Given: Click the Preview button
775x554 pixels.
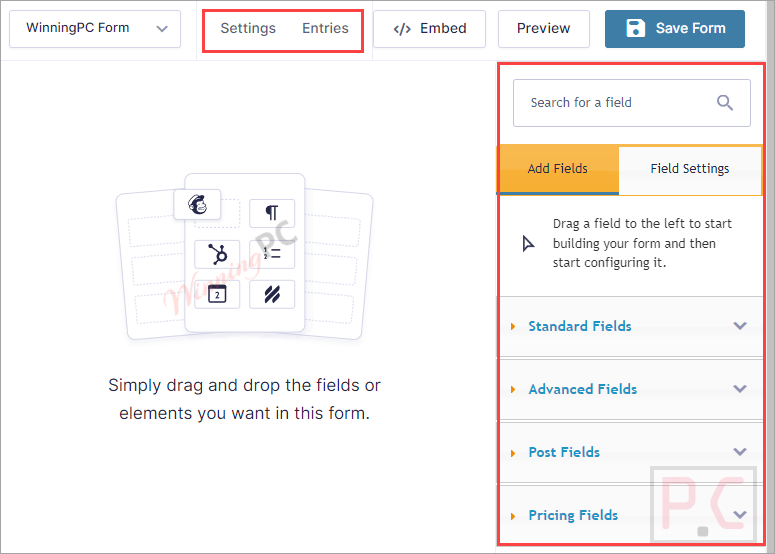Looking at the screenshot, I should point(543,29).
